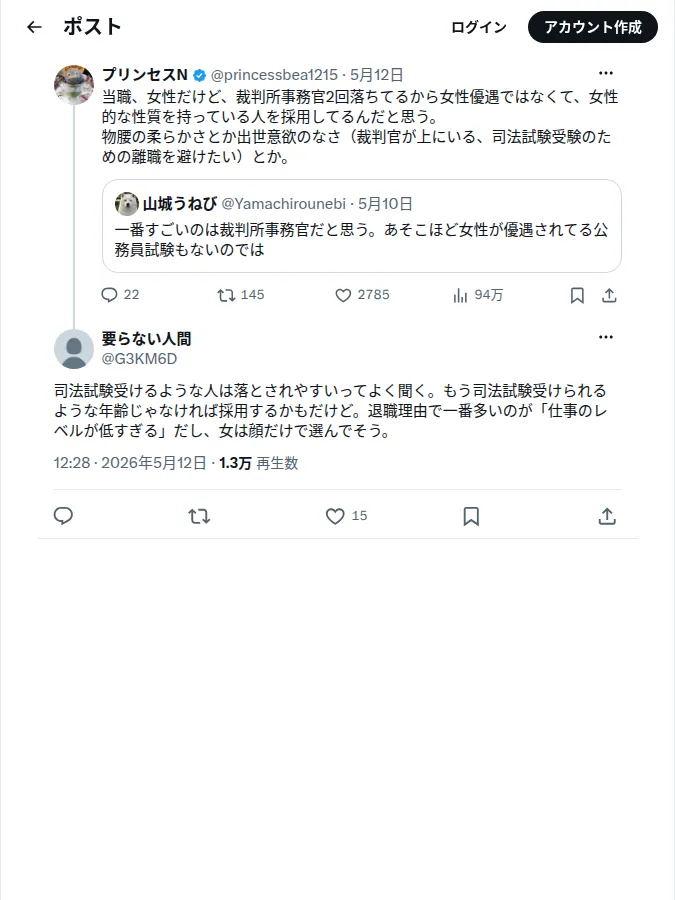Click the ログイン button
Viewport: 675px width, 900px height.
[x=479, y=27]
